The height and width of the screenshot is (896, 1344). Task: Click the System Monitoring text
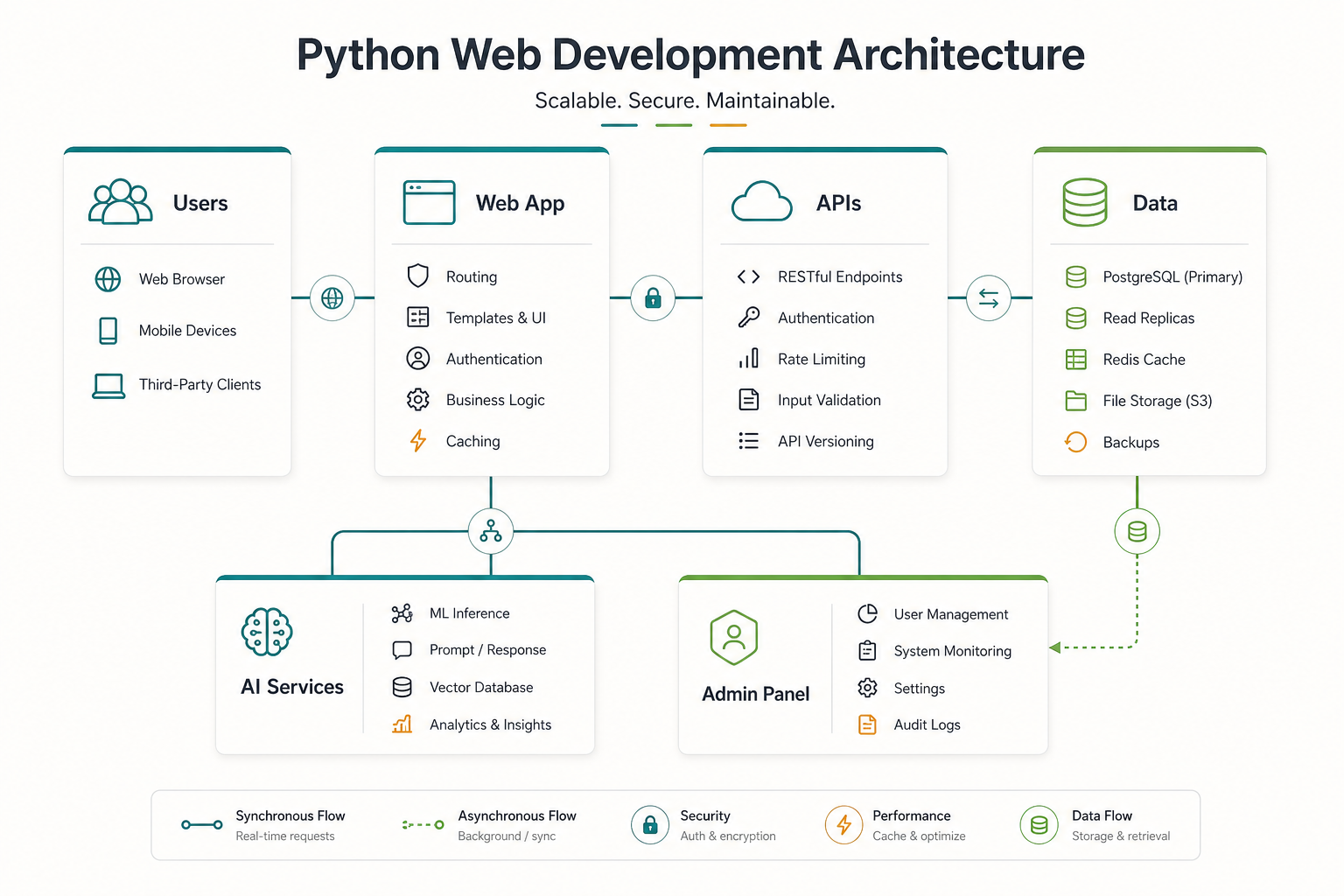click(953, 651)
